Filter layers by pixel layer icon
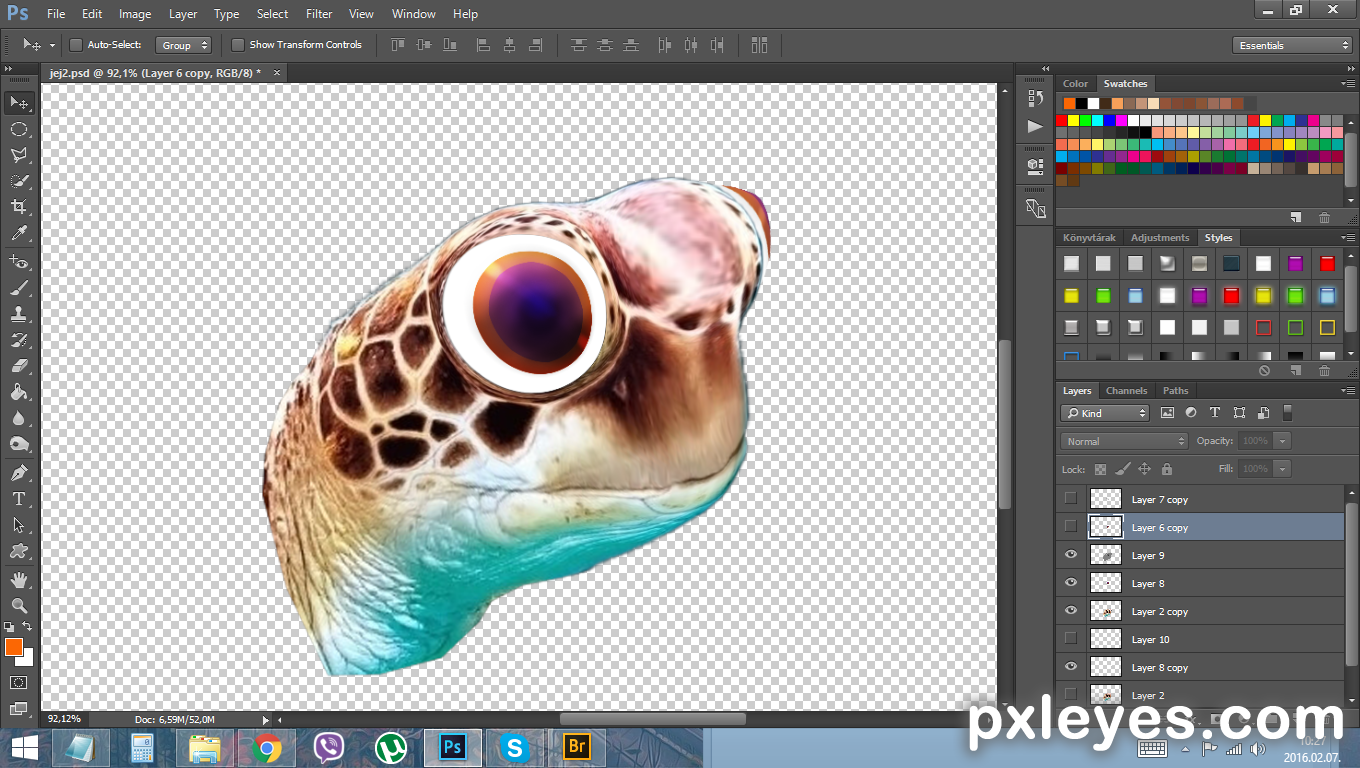Viewport: 1360px width, 768px height. [x=1167, y=413]
